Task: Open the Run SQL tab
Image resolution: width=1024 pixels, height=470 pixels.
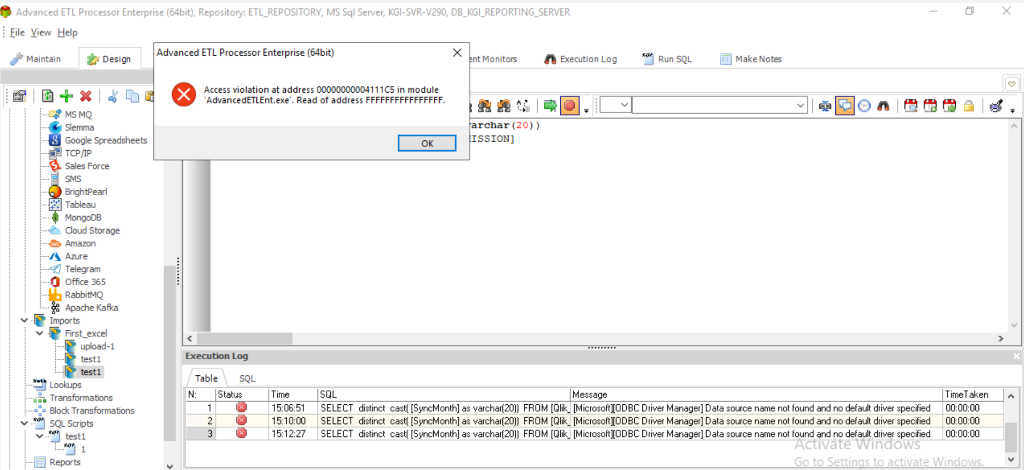Action: [x=667, y=59]
